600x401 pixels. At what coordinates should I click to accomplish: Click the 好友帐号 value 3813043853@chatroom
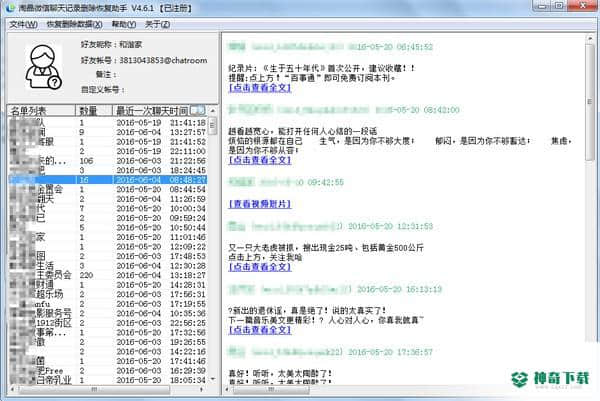163,60
